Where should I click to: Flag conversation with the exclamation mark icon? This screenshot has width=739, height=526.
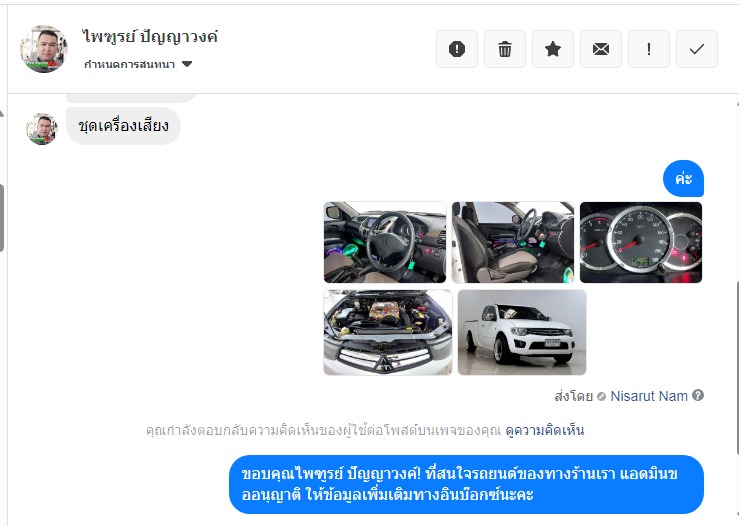tap(649, 49)
